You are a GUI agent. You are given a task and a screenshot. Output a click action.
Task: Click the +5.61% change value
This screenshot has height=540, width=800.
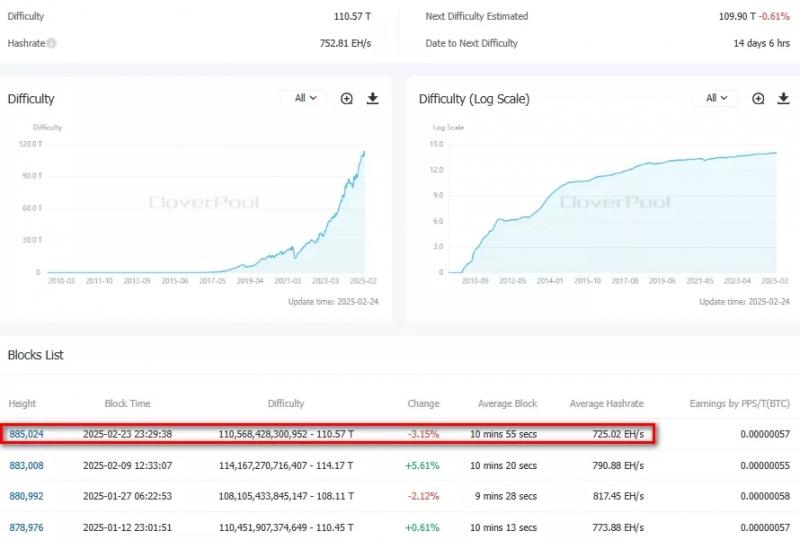(422, 465)
